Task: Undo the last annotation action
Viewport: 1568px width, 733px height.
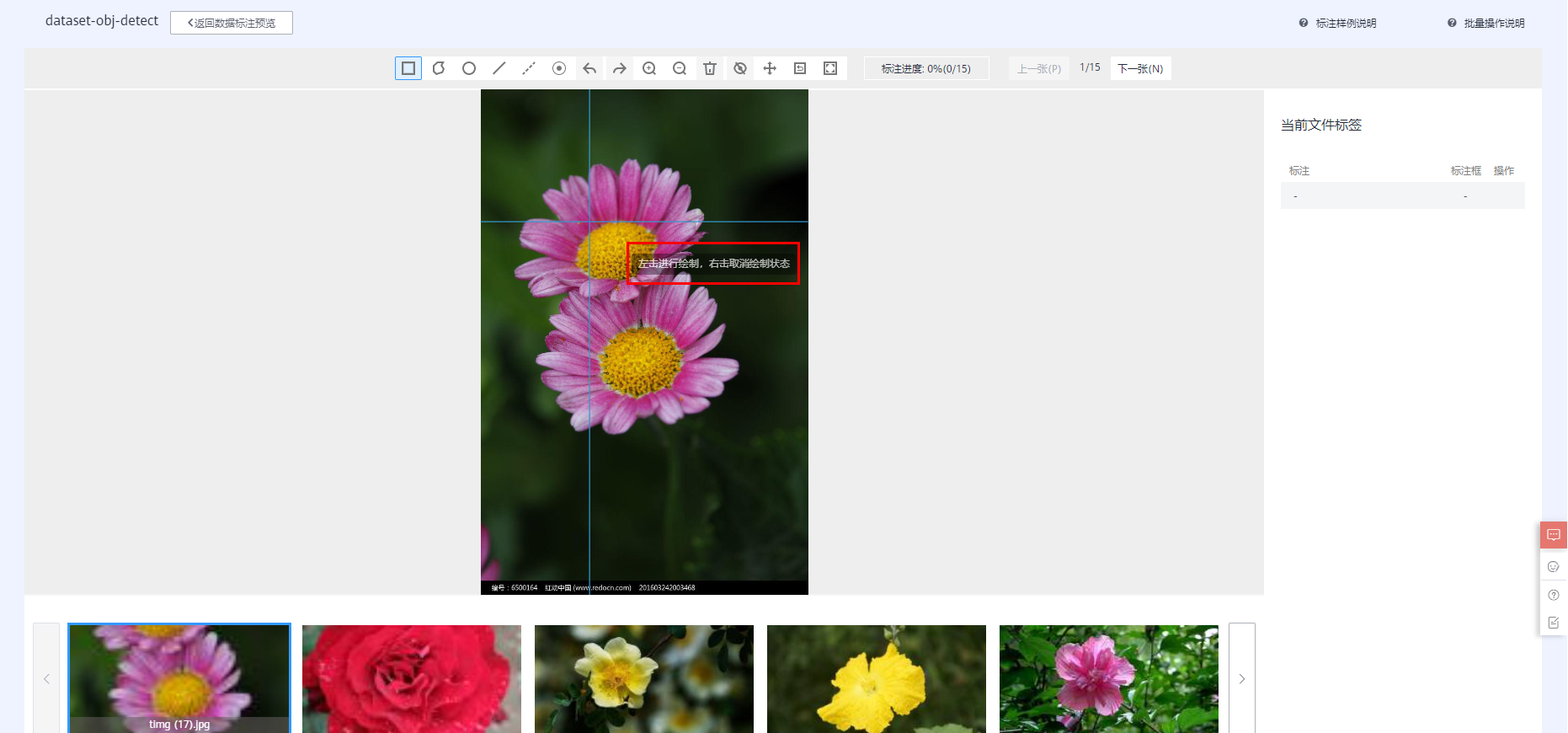Action: pyautogui.click(x=589, y=68)
